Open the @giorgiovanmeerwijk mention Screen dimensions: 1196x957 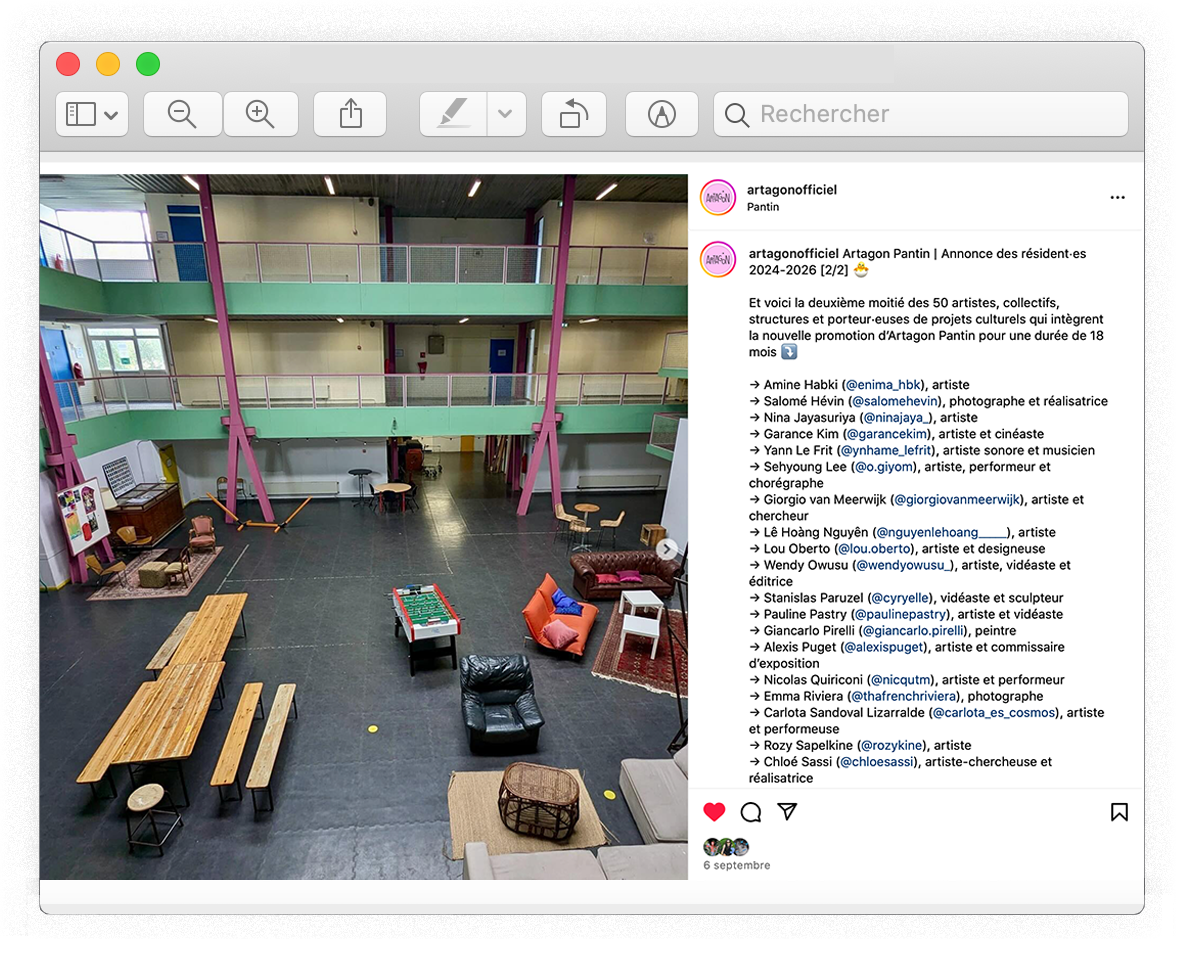pyautogui.click(x=956, y=499)
